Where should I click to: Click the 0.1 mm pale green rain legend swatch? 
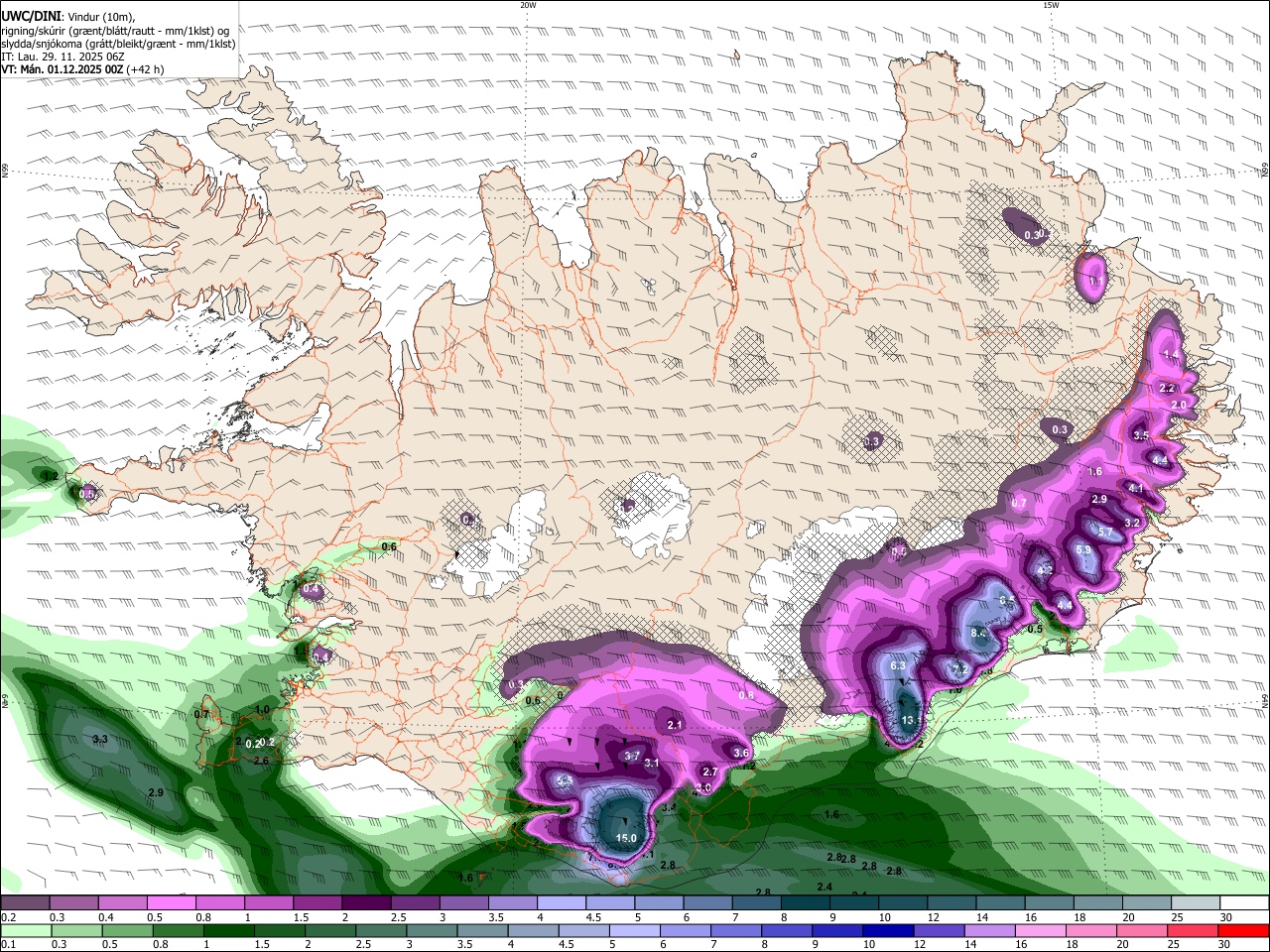pos(25,930)
